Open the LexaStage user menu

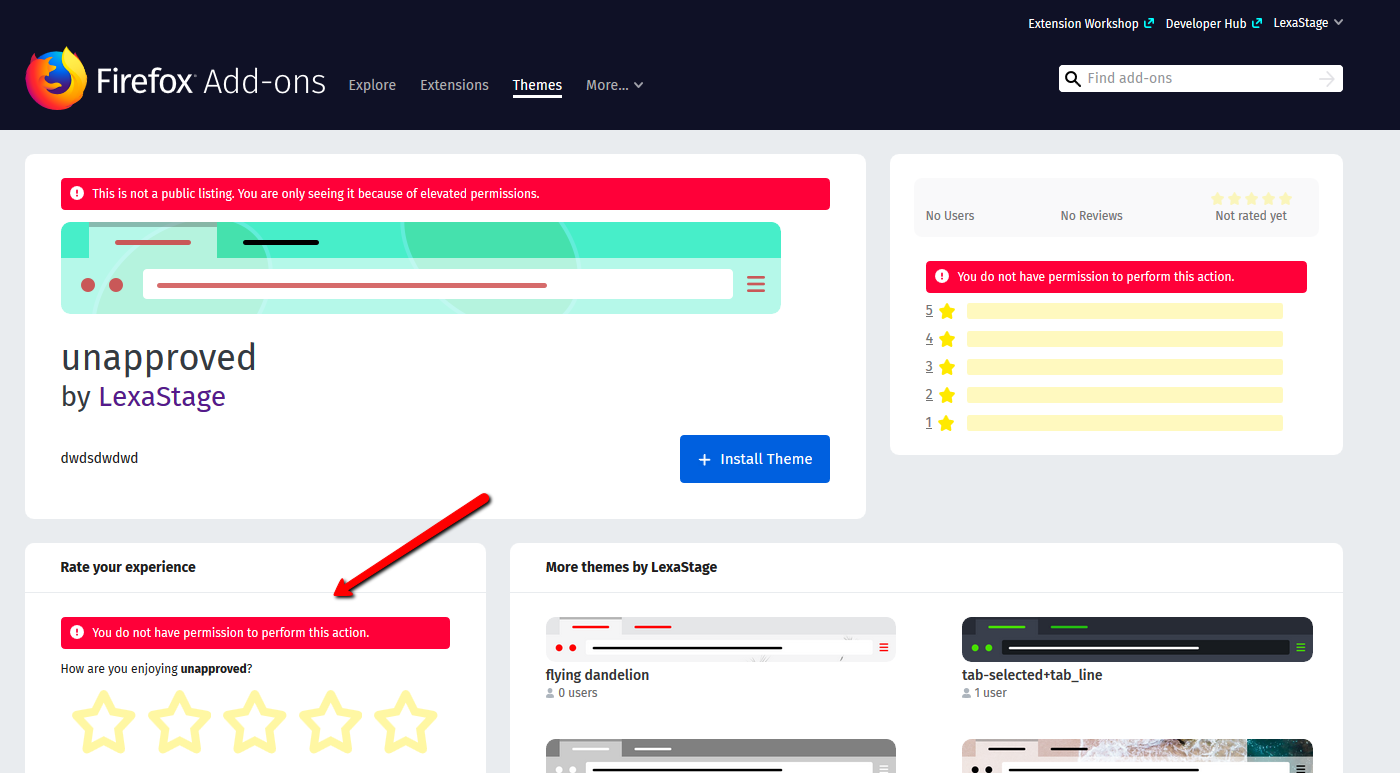(1308, 23)
